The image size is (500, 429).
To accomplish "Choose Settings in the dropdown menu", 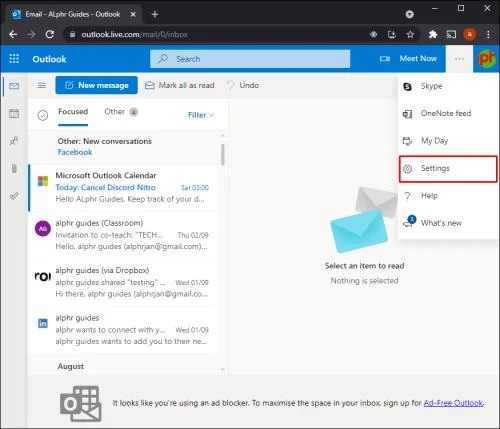I will (x=448, y=169).
